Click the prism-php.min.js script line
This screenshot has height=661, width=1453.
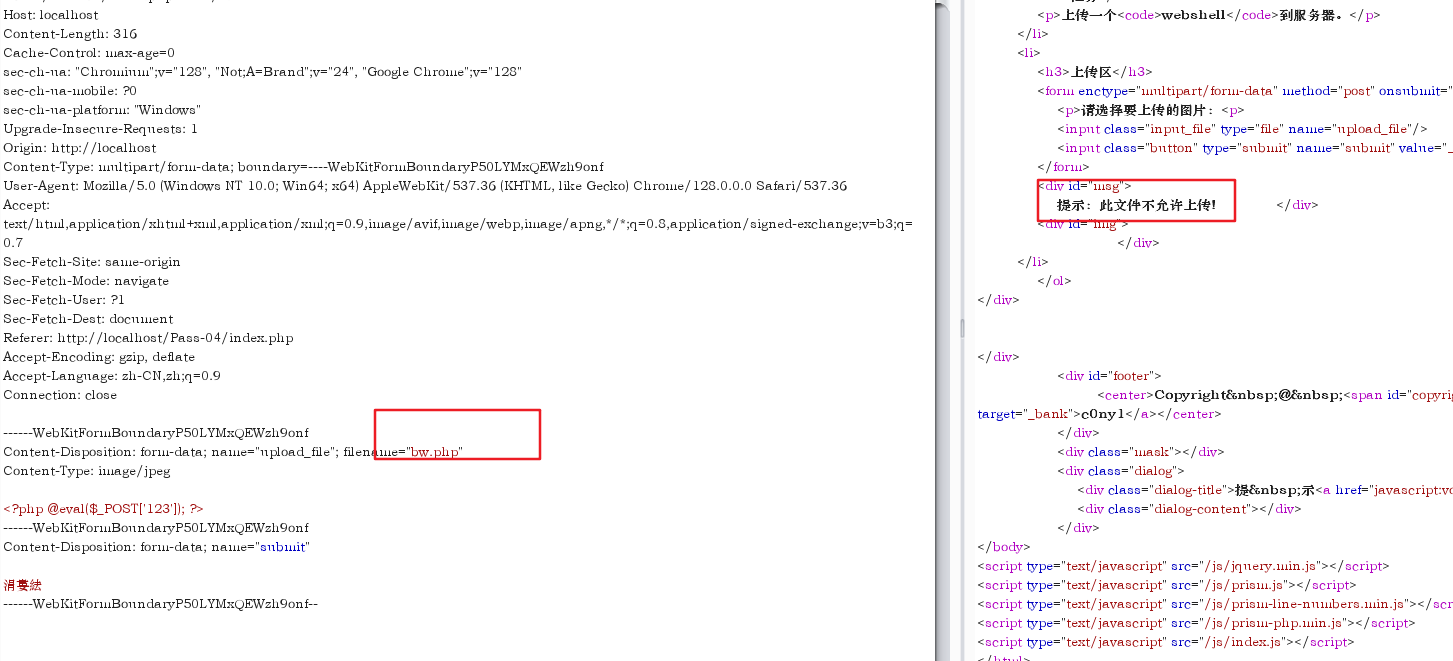(1196, 623)
